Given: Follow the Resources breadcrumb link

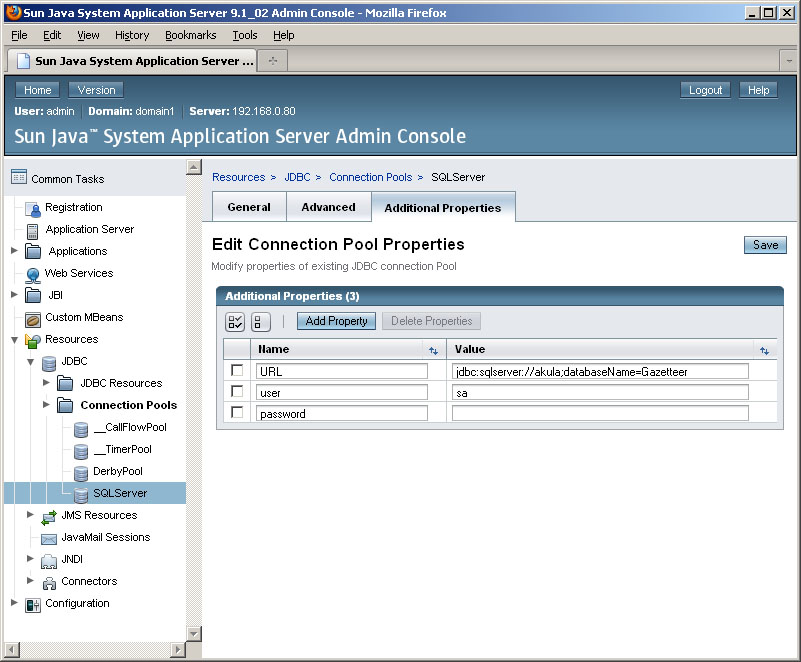Looking at the screenshot, I should tap(239, 177).
